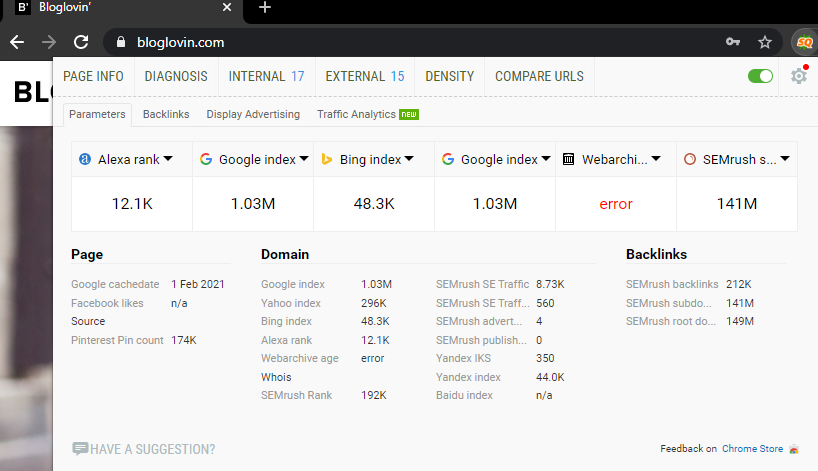This screenshot has height=471, width=818.
Task: Click the saved passwords key icon
Action: (x=733, y=42)
